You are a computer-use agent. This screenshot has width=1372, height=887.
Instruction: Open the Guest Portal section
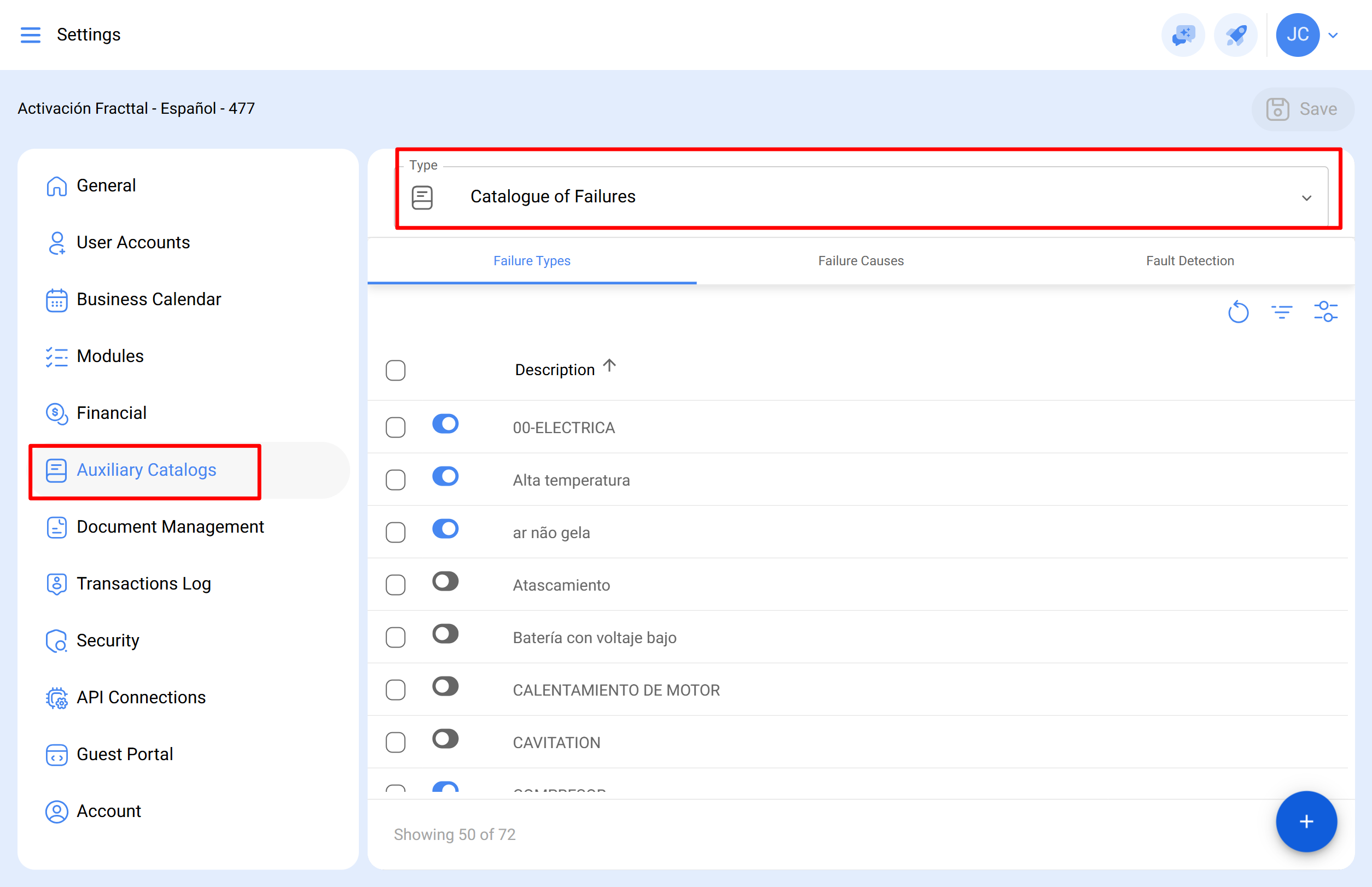tap(125, 754)
